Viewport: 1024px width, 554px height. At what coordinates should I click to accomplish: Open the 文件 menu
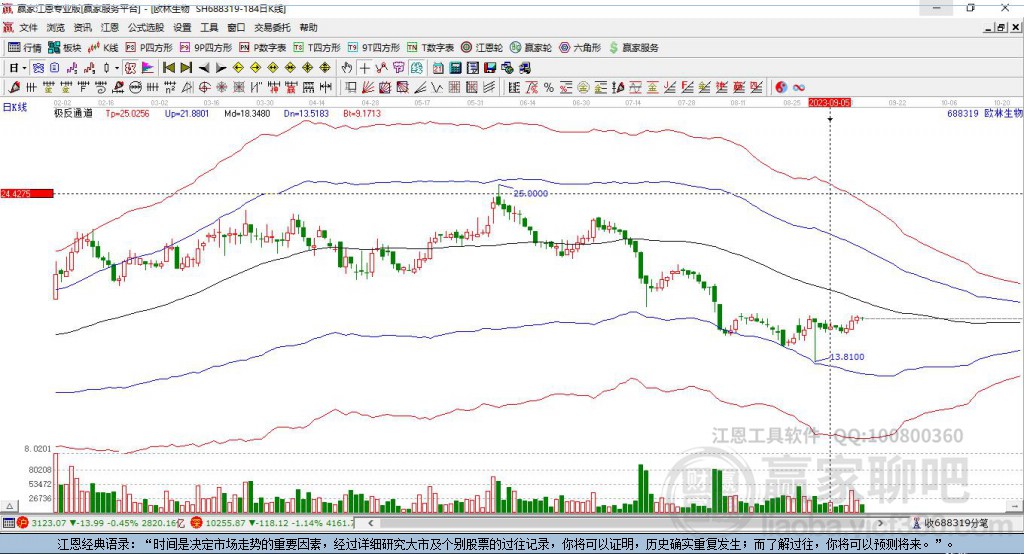pos(29,27)
